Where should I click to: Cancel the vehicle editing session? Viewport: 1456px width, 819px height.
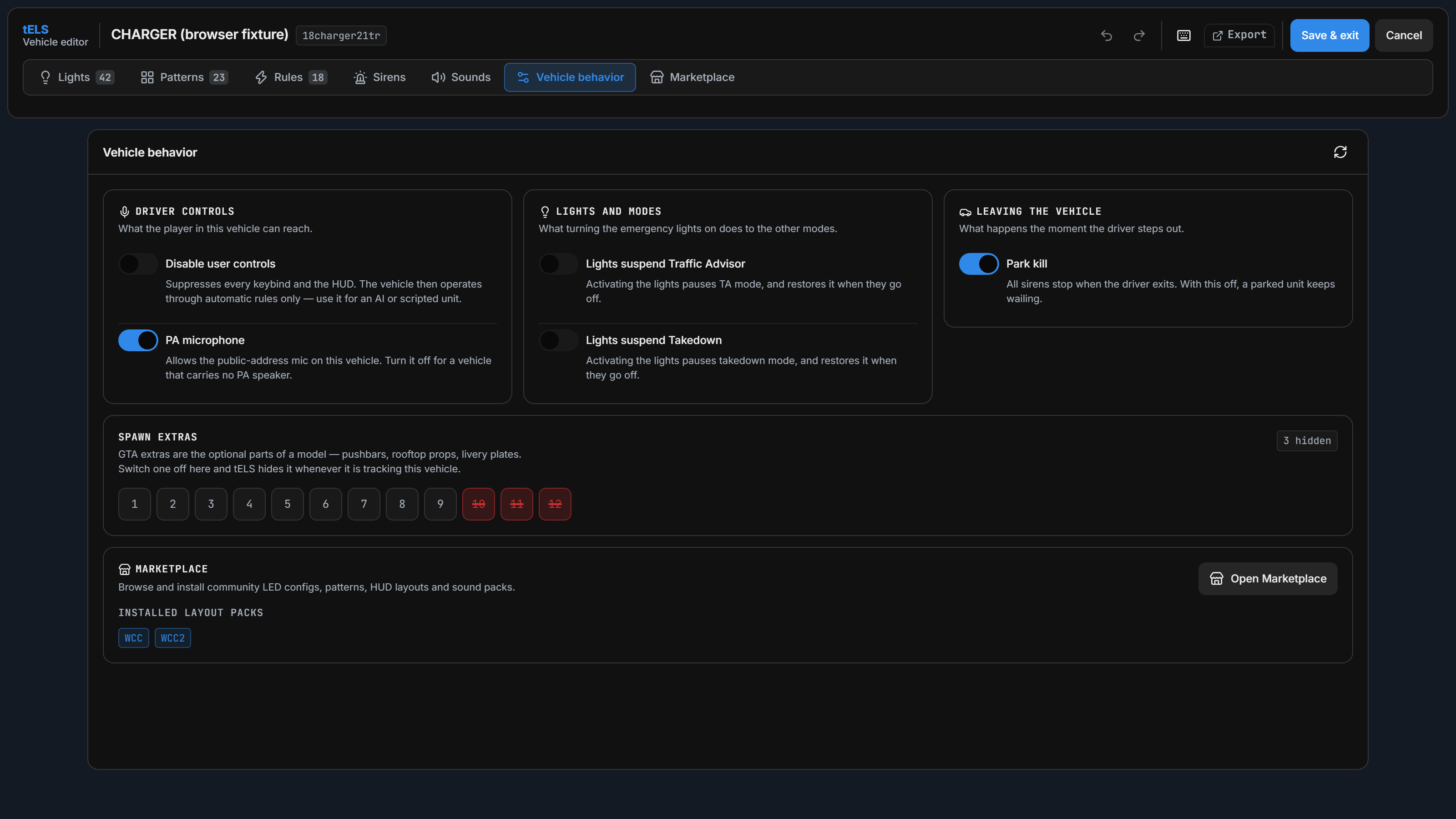(1403, 35)
